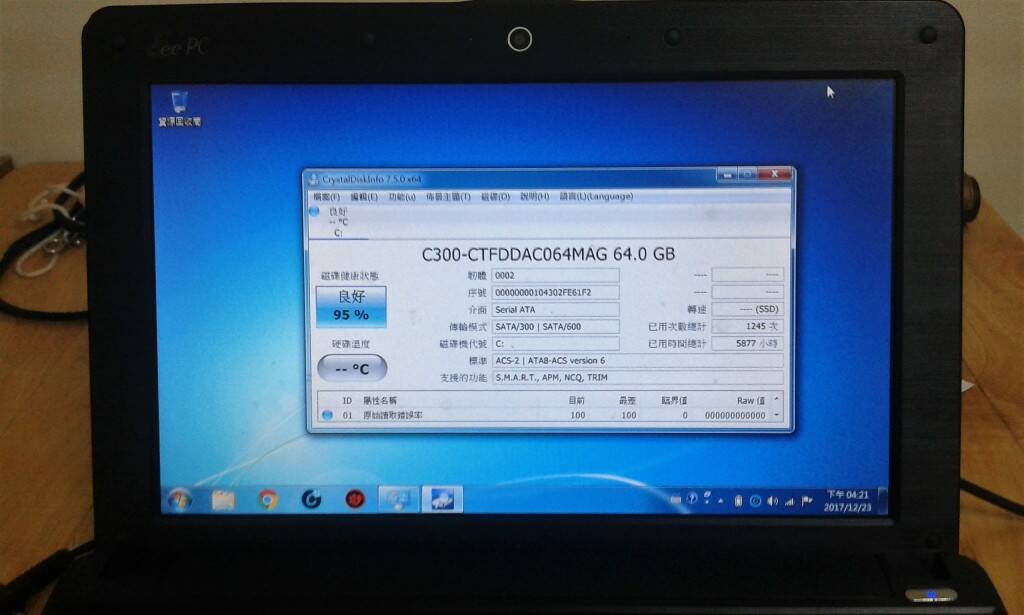Switch to the sixth taskbar app button
This screenshot has height=615, width=1024.
coord(398,499)
